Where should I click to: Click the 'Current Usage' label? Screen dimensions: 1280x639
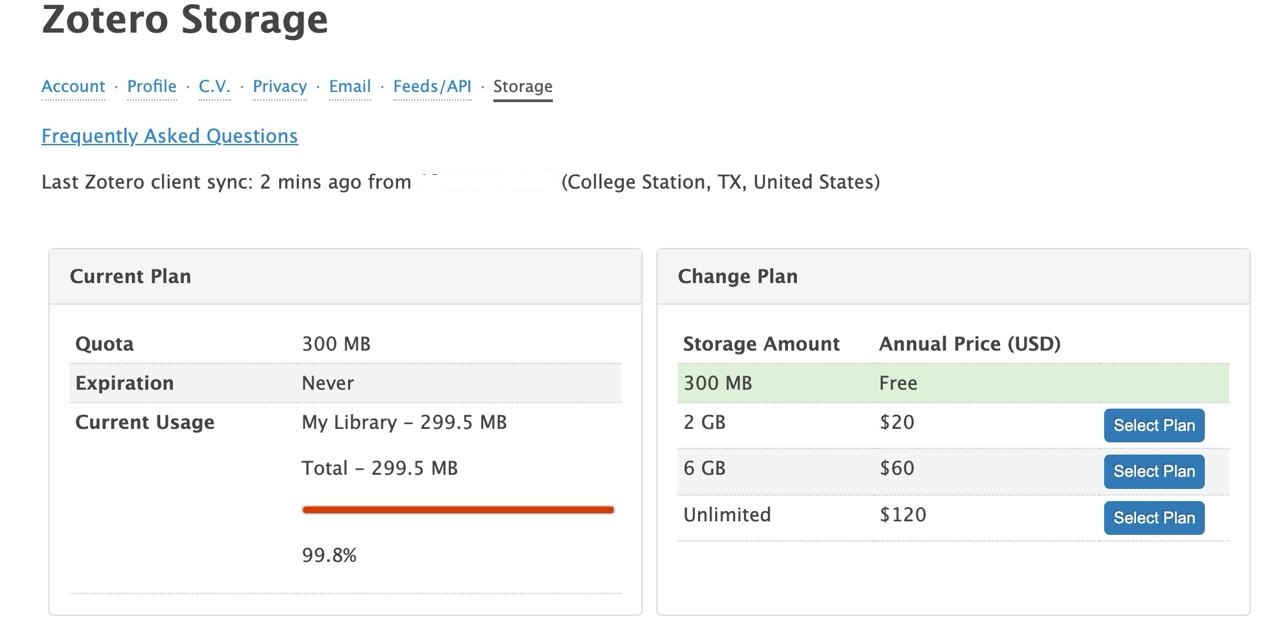145,422
